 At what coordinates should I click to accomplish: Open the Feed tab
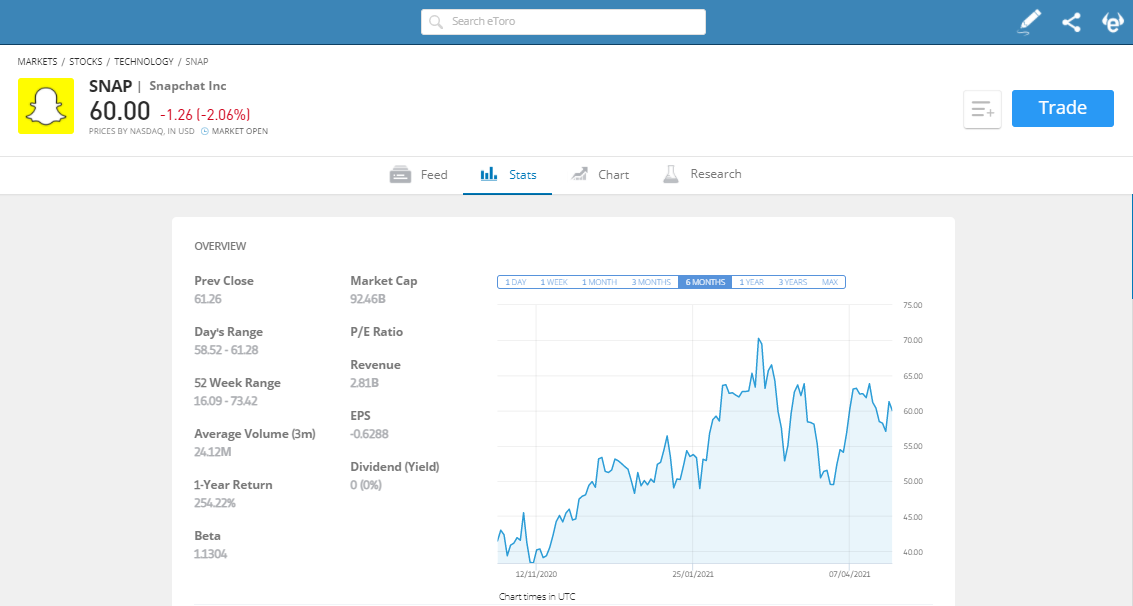pyautogui.click(x=418, y=175)
